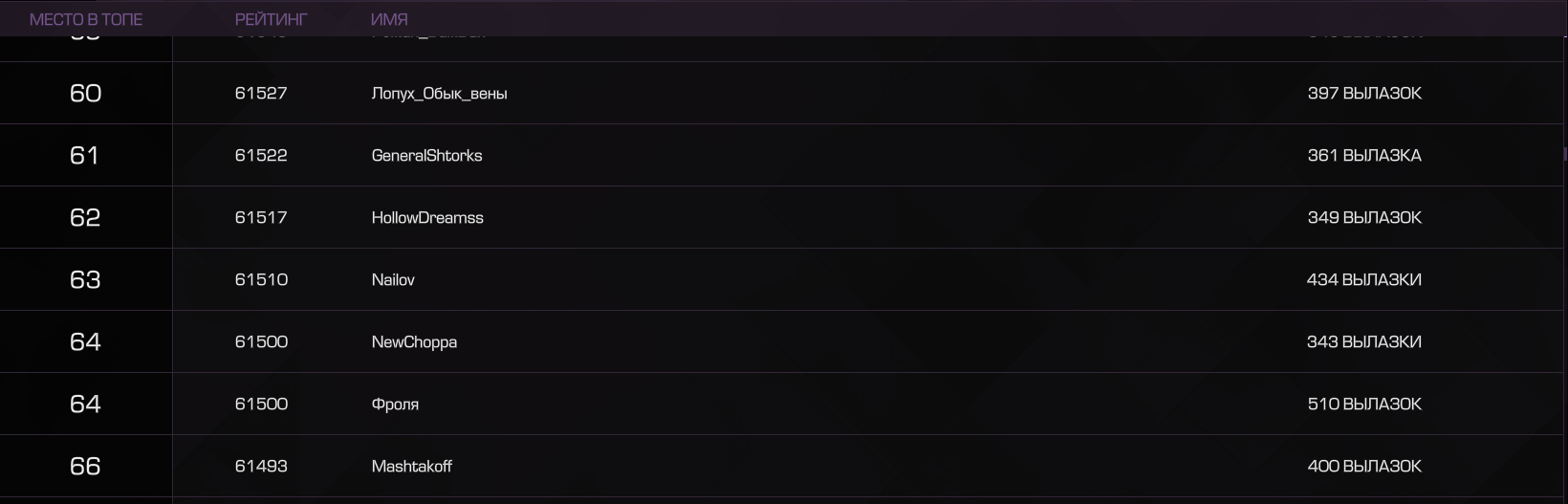Click the РЕЙТИНГ column header
Screen dimensions: 1568x504
(x=272, y=19)
